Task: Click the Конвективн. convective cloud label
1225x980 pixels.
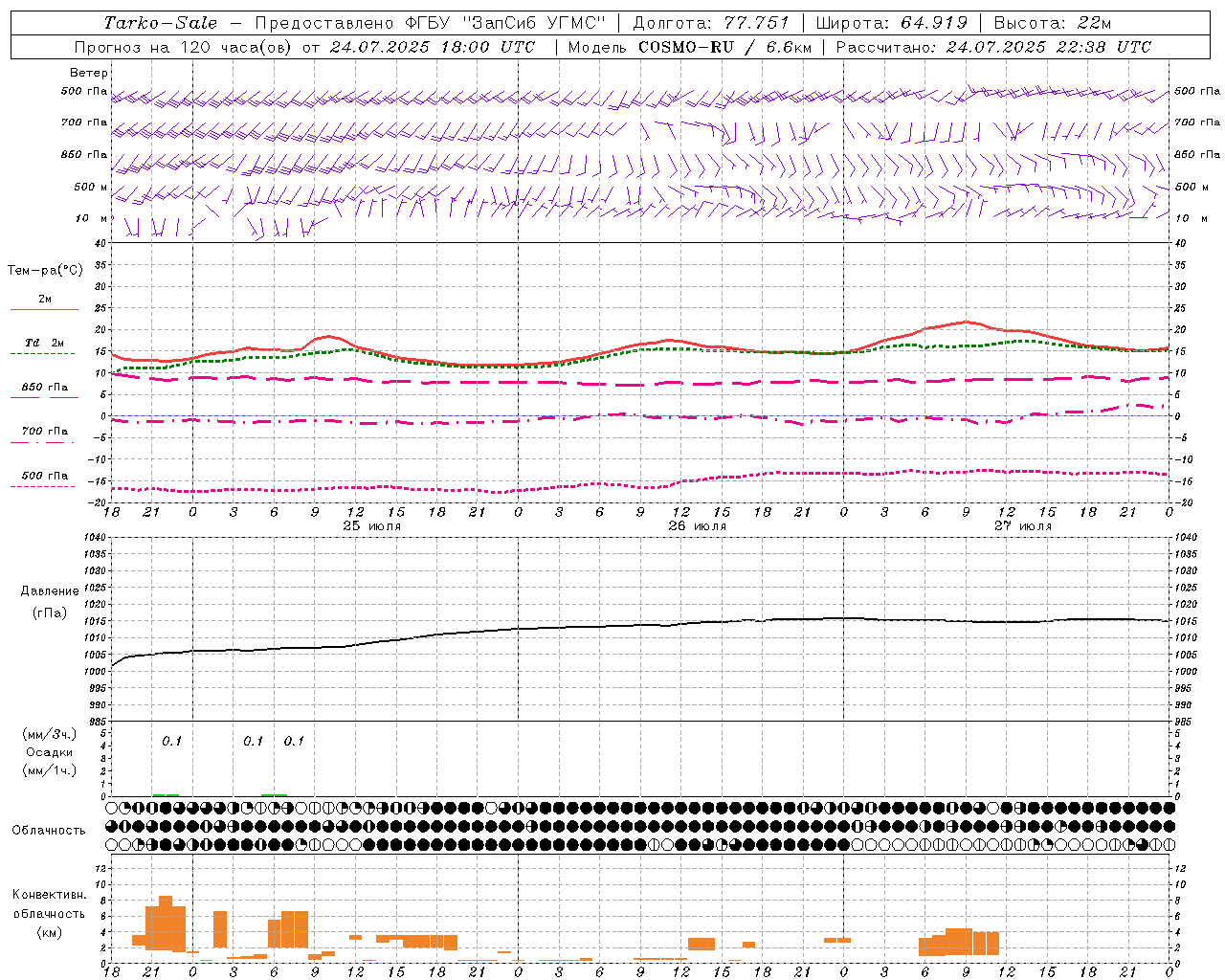Action: [x=49, y=895]
